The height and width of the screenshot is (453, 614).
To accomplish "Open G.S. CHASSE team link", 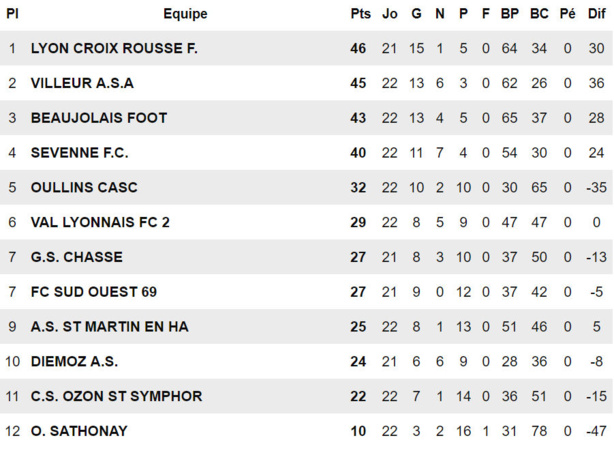I will pos(77,257).
